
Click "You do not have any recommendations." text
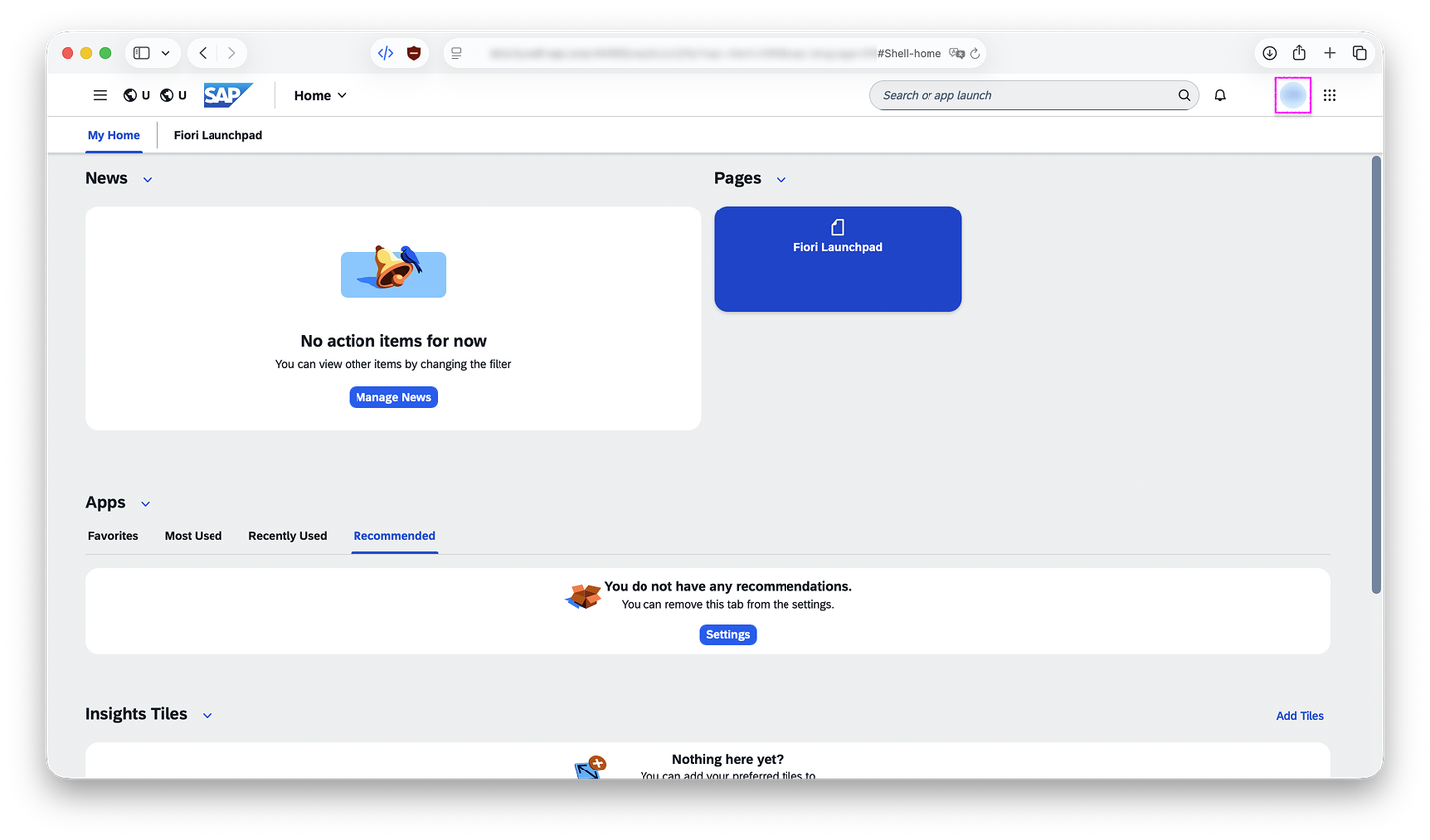[x=728, y=586]
